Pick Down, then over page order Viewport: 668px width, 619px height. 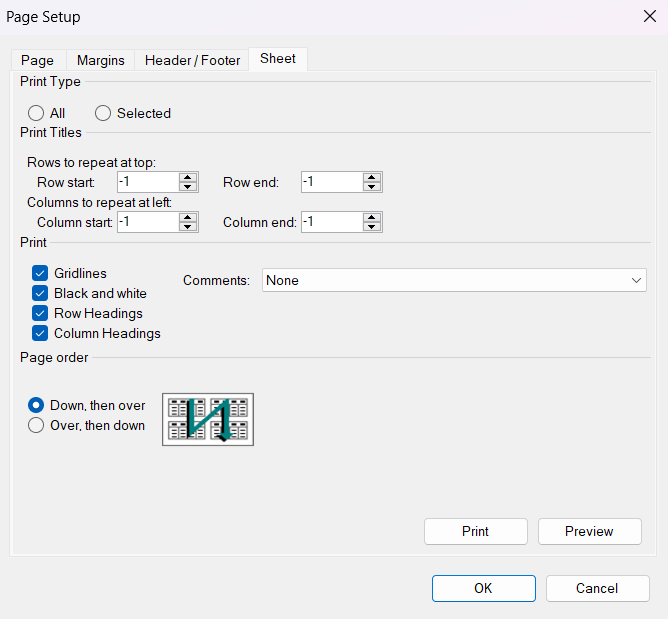36,405
